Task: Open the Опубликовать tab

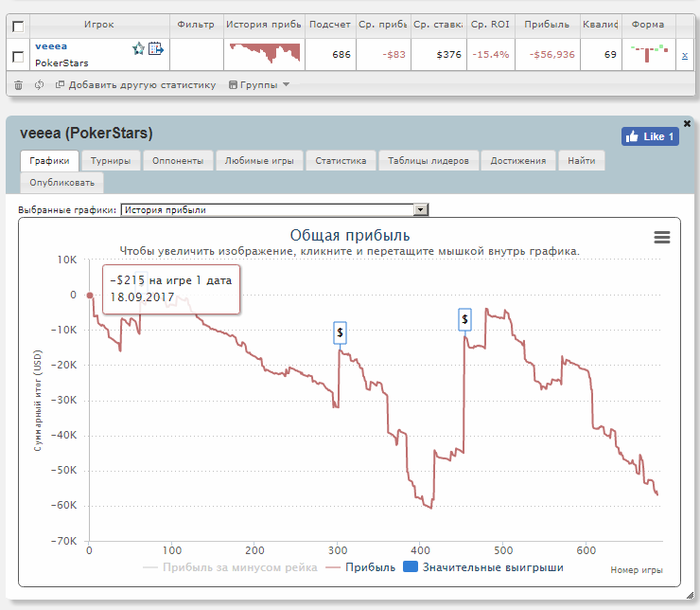Action: (62, 183)
